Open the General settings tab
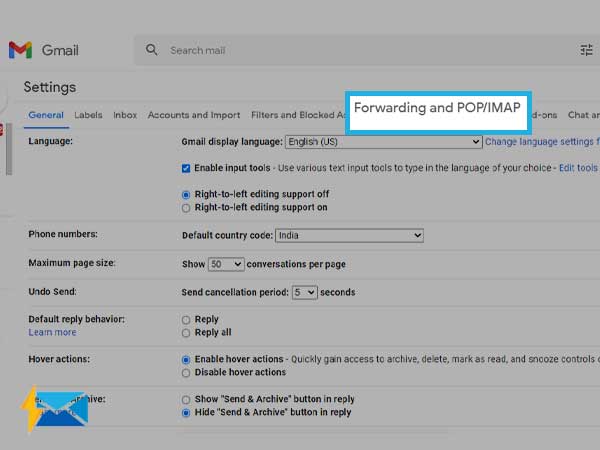Viewport: 600px width, 450px height. [46, 115]
